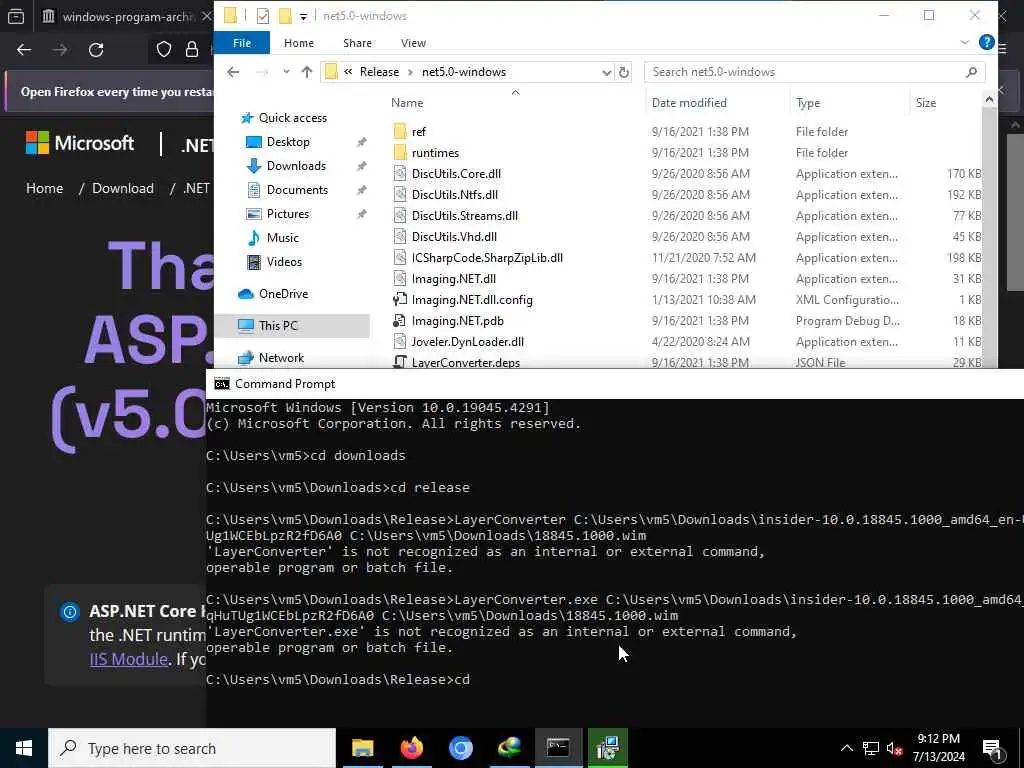Click Firefox back button

(x=24, y=50)
